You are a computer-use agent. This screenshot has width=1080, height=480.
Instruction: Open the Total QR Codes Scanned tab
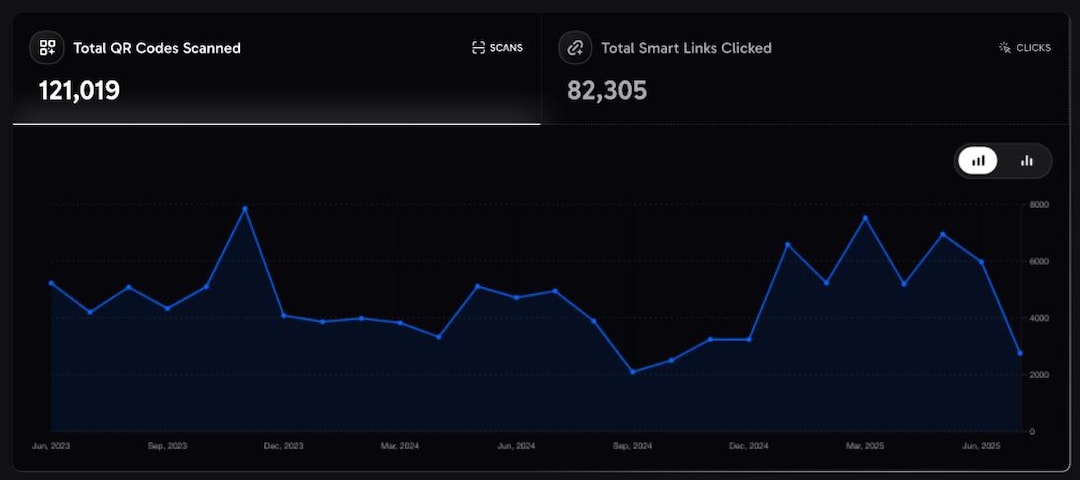(x=277, y=69)
